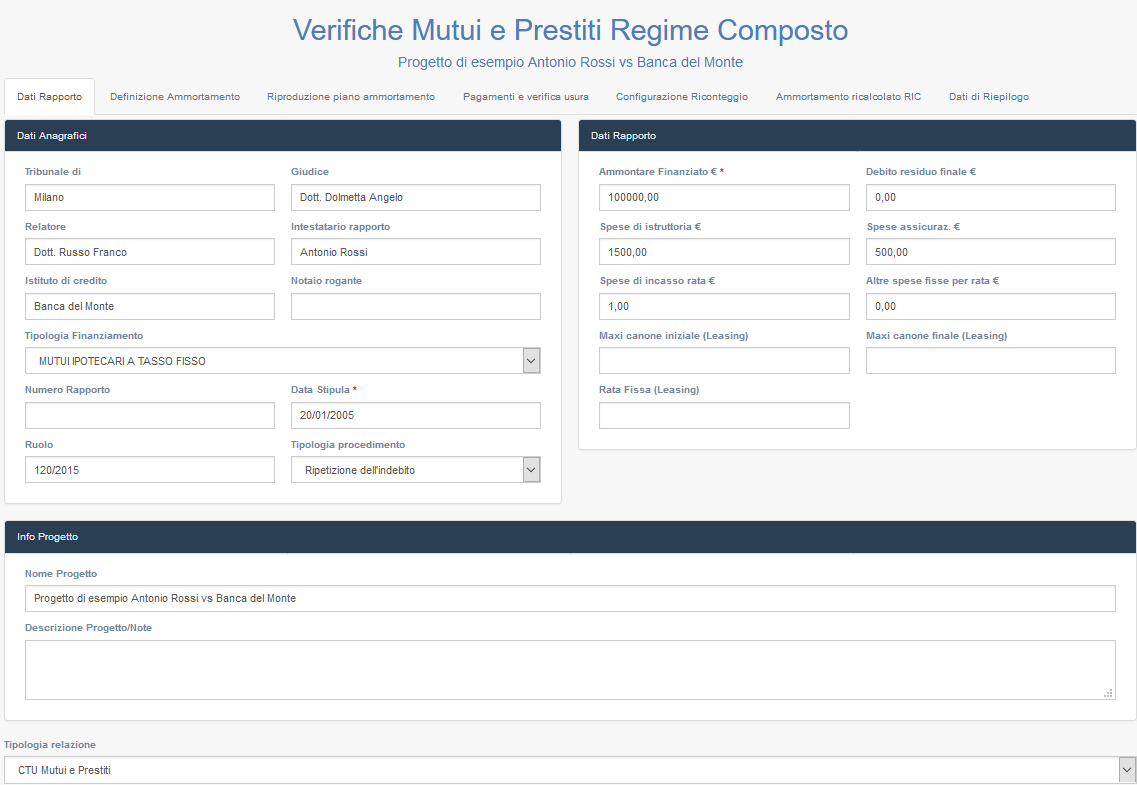Click the Dati Rapporto panel header

click(857, 136)
